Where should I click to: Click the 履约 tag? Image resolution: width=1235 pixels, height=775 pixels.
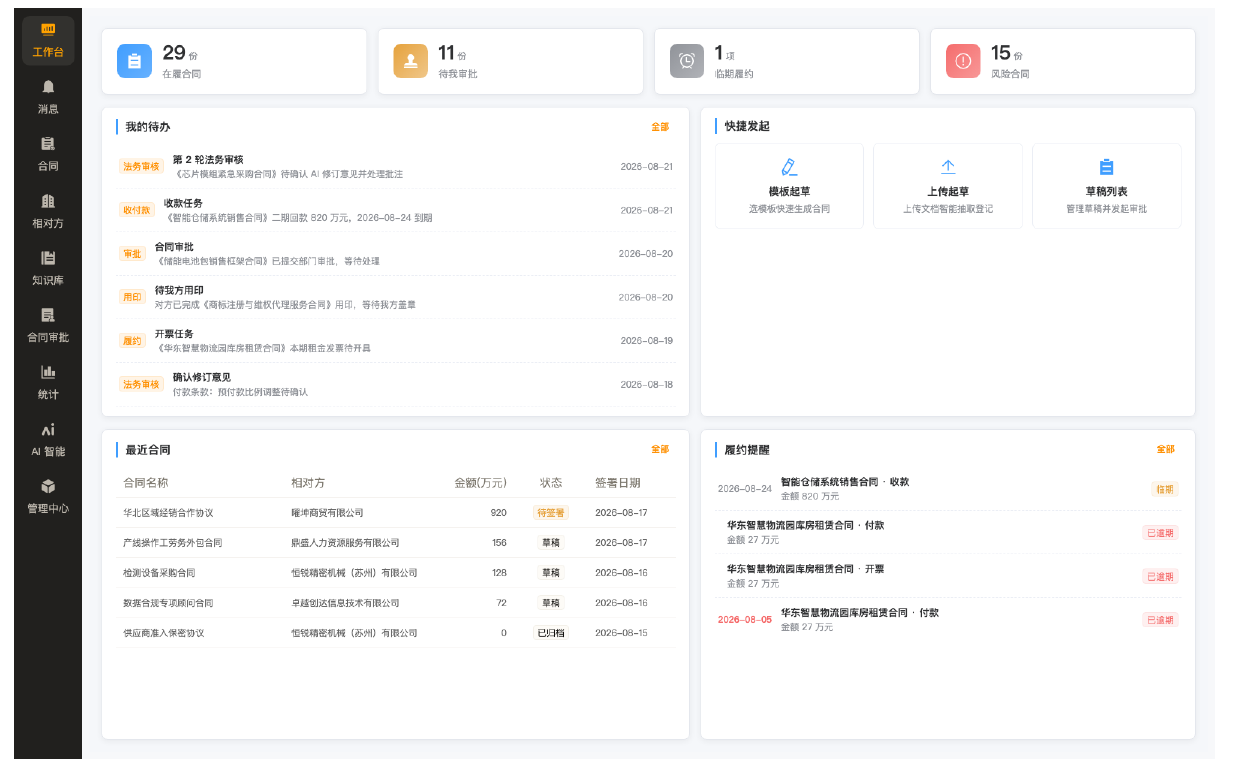tap(132, 341)
